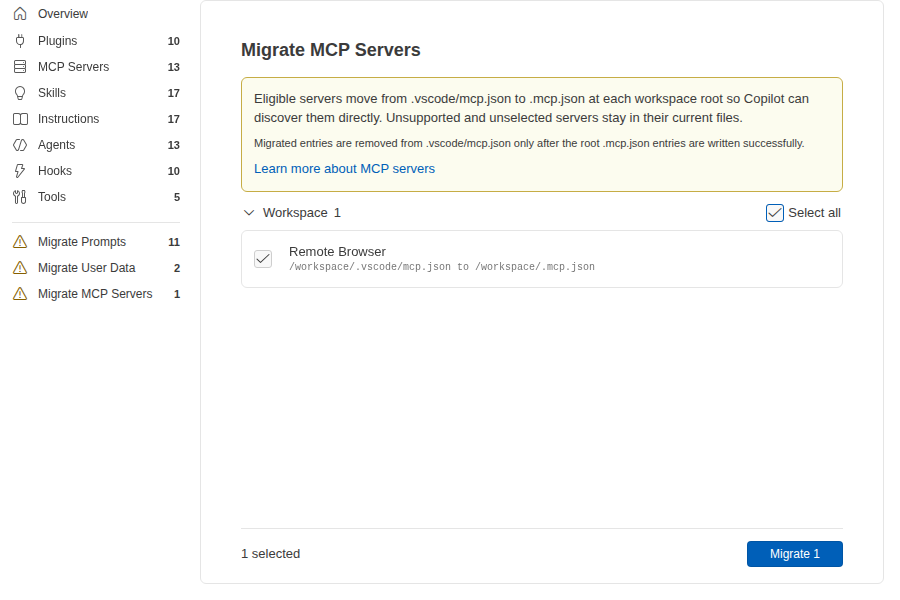
Task: Click the Migrate MCP Servers warning icon
Action: point(20,294)
